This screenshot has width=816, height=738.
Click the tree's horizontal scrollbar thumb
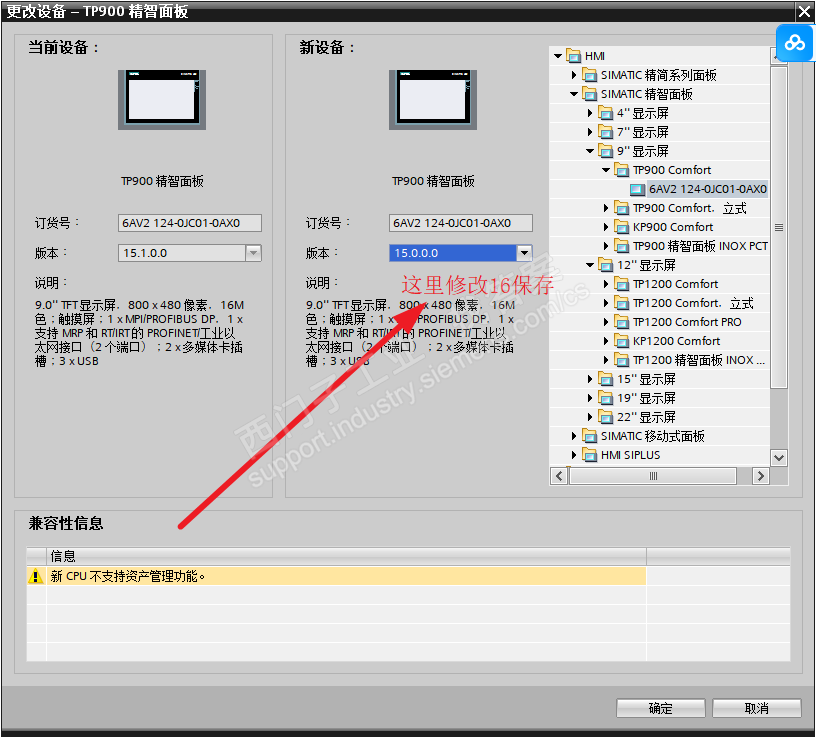653,476
